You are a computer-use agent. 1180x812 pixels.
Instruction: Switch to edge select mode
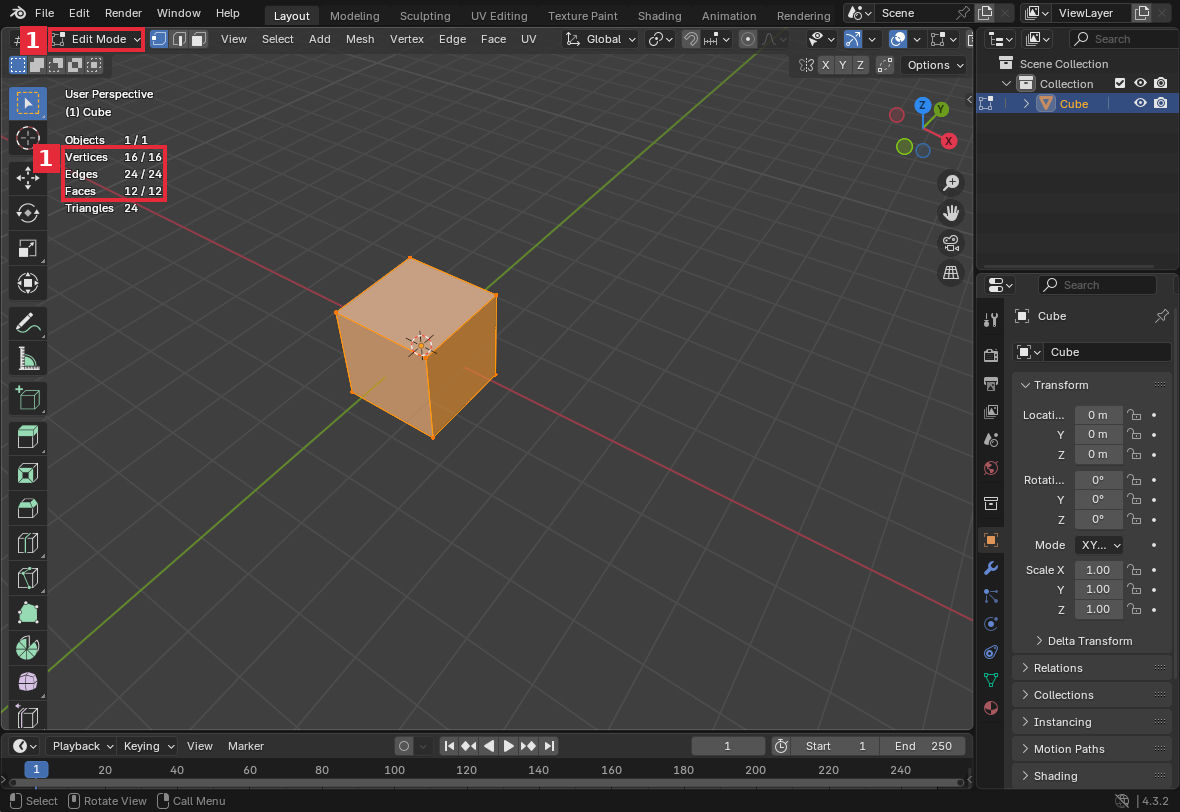coord(179,39)
